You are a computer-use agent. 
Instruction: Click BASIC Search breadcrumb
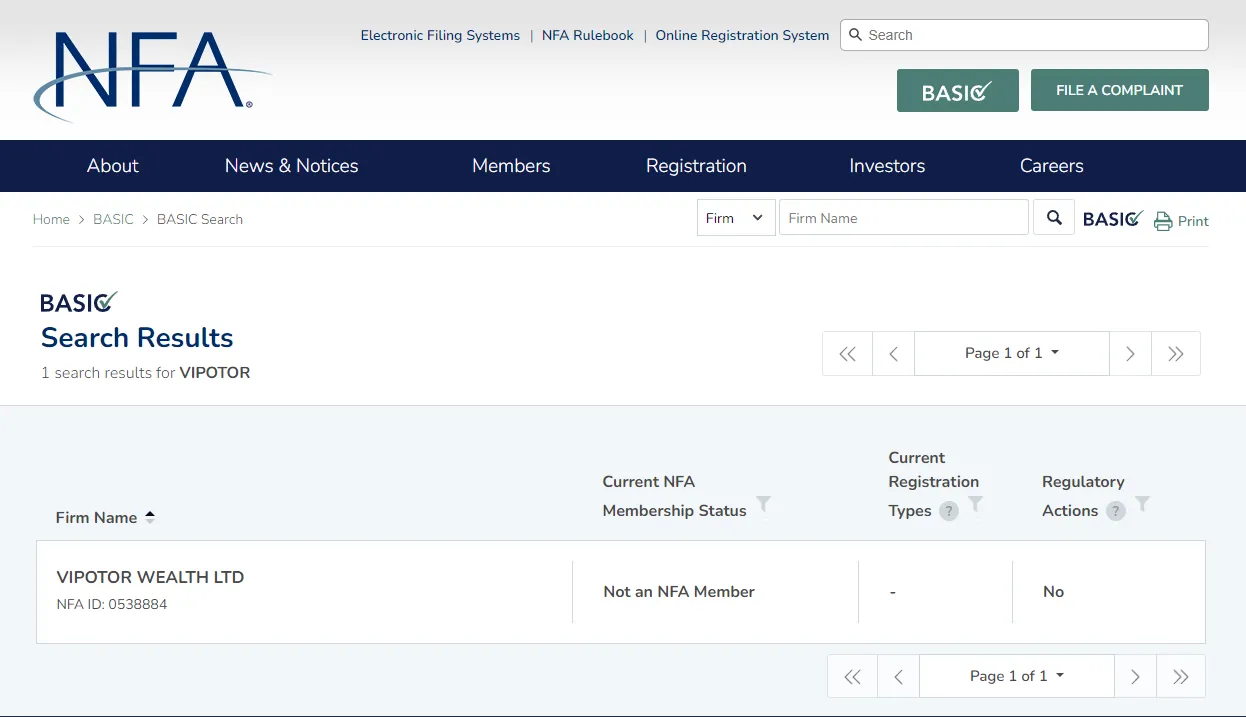point(200,219)
